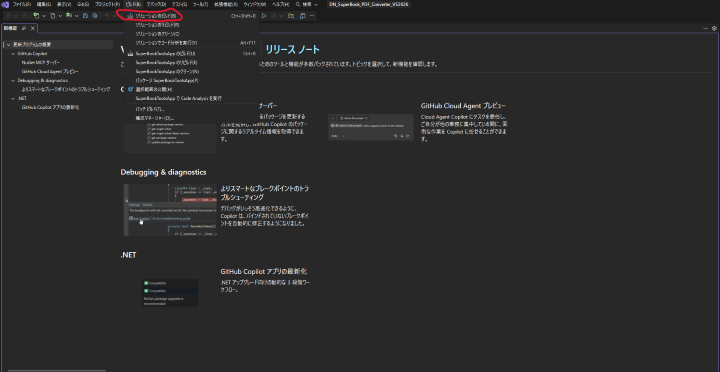This screenshot has height=372, width=720.
Task: Select よりスマートなブレークポイント tree item
Action: [x=66, y=89]
